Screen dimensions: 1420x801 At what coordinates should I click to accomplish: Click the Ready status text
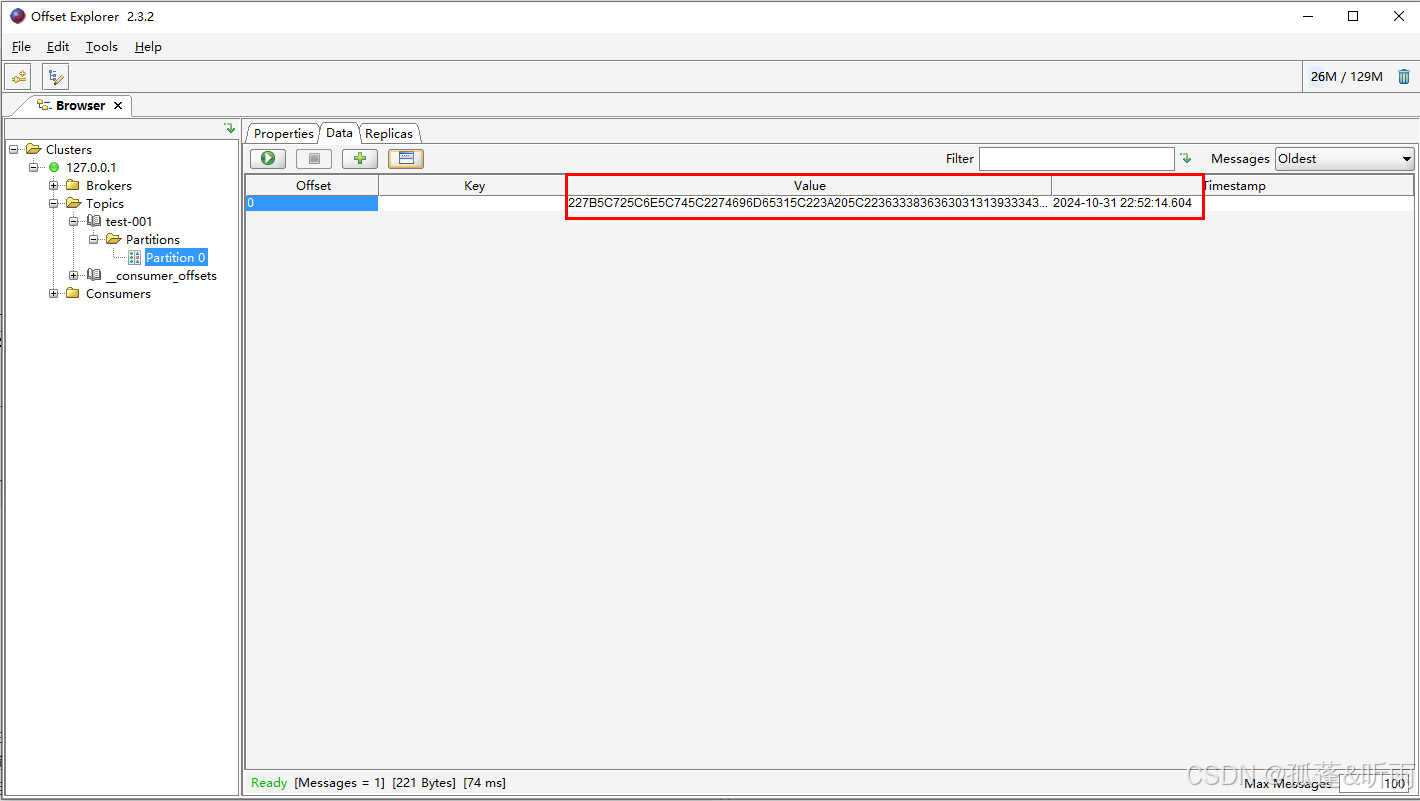269,783
